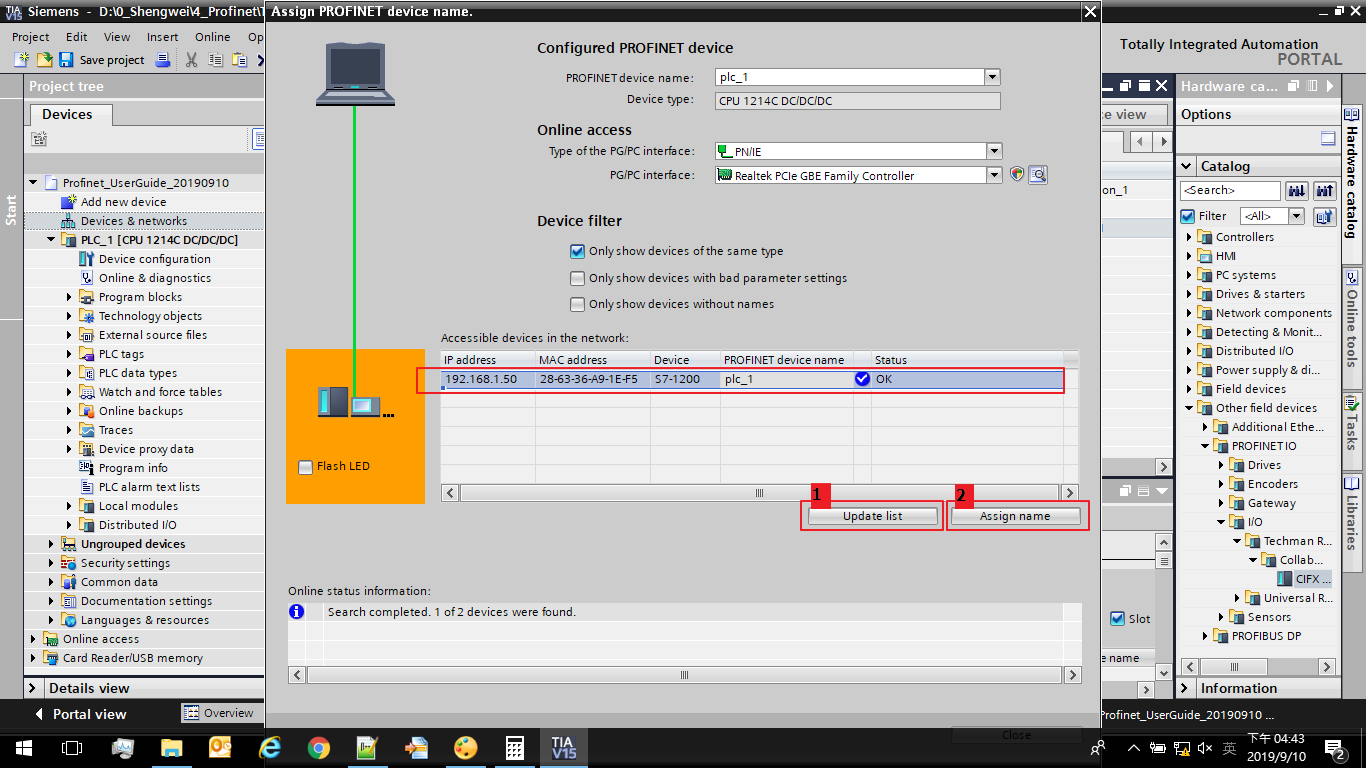Click the Assign name button
The width and height of the screenshot is (1366, 768).
(x=1015, y=516)
